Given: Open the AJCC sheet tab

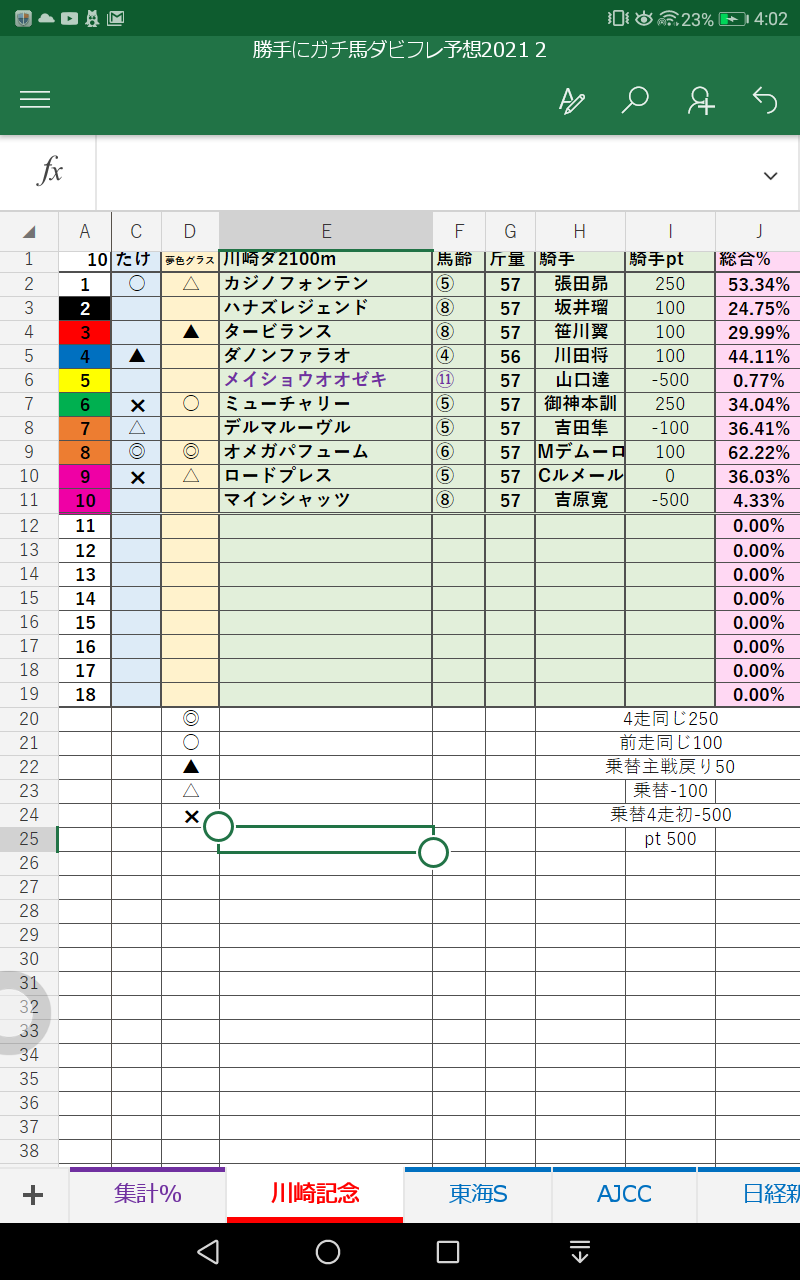Looking at the screenshot, I should (624, 1194).
